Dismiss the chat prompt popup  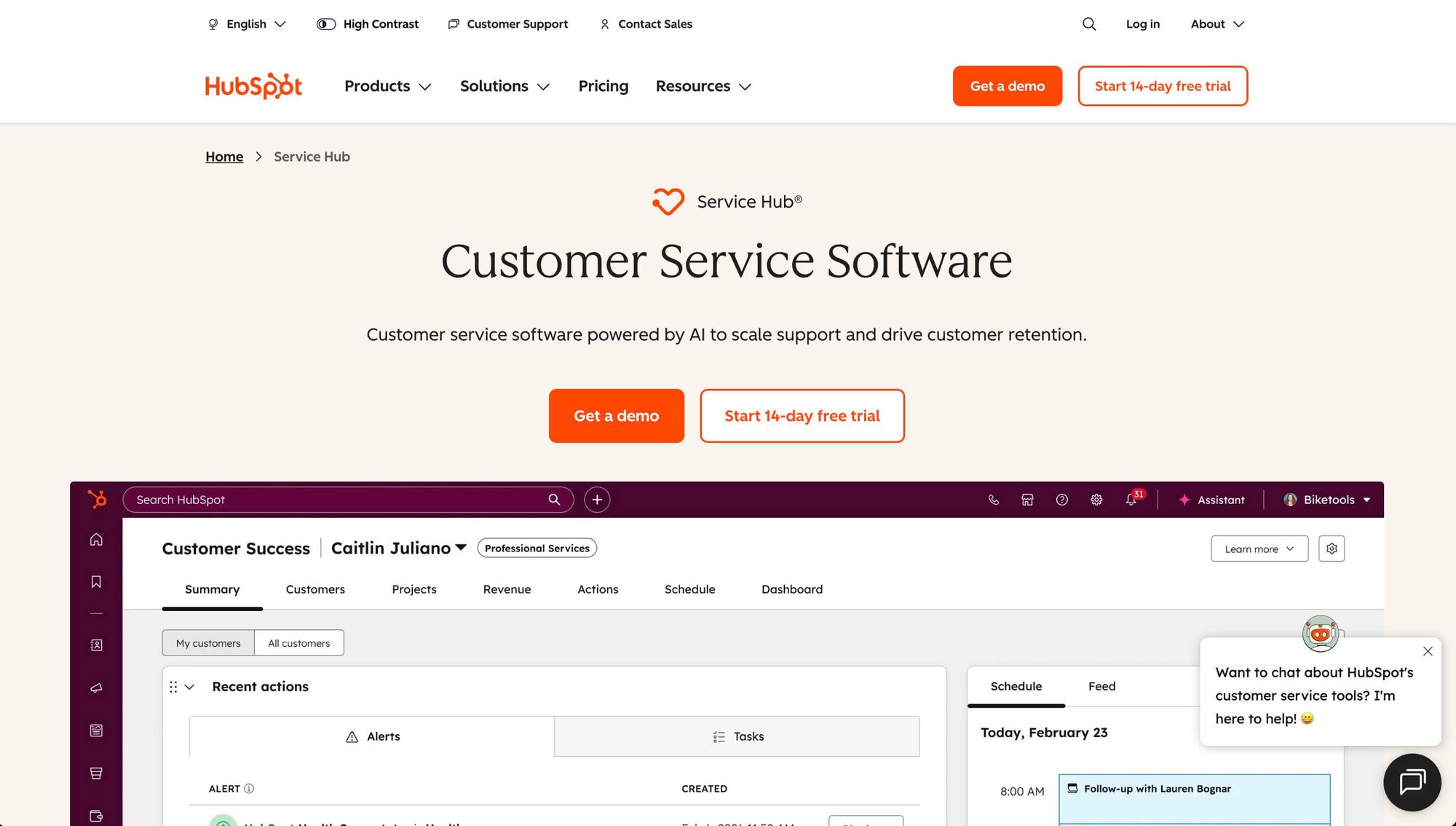[x=1428, y=651]
